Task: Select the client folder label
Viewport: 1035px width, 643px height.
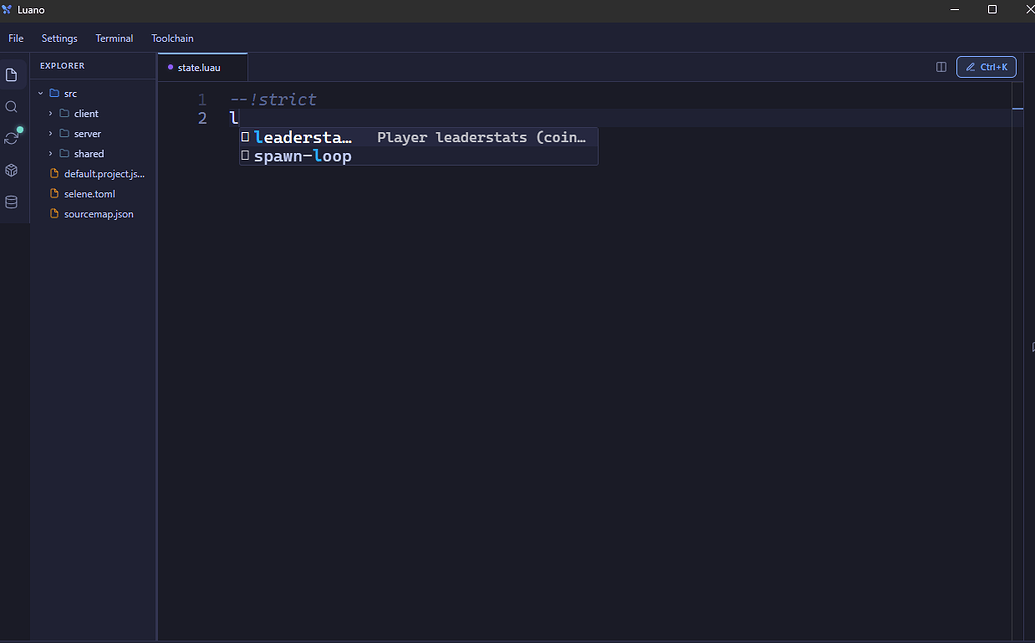Action: 86,114
